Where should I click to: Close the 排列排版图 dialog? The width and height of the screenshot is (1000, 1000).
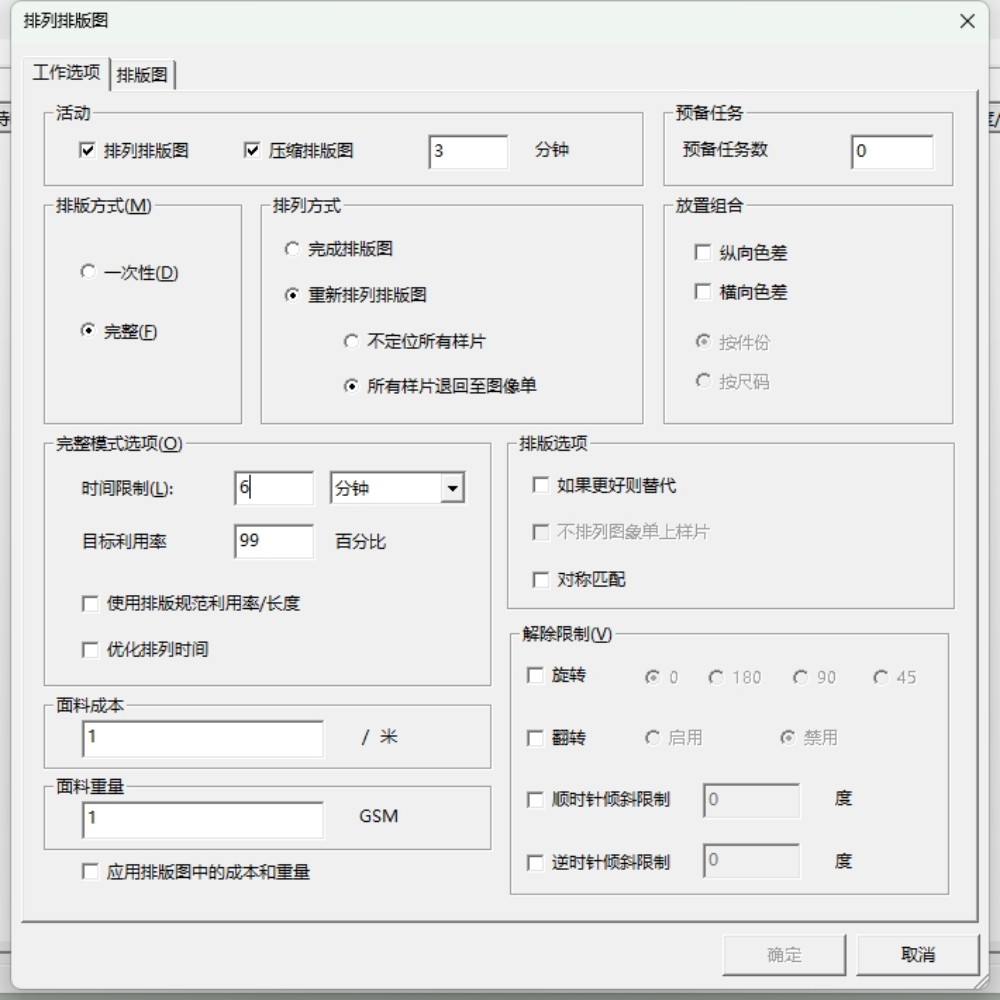click(x=967, y=21)
